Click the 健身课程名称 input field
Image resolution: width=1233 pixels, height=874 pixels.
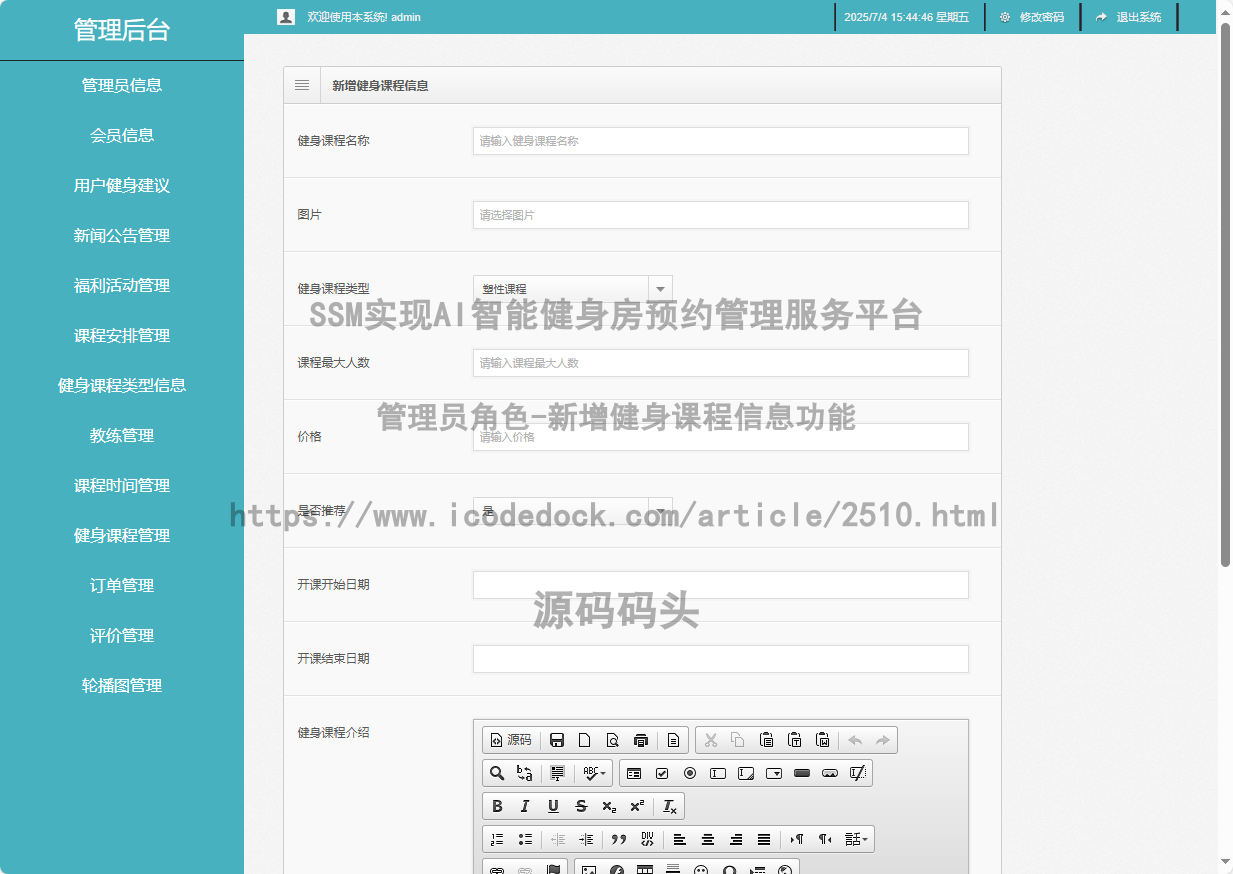(721, 141)
